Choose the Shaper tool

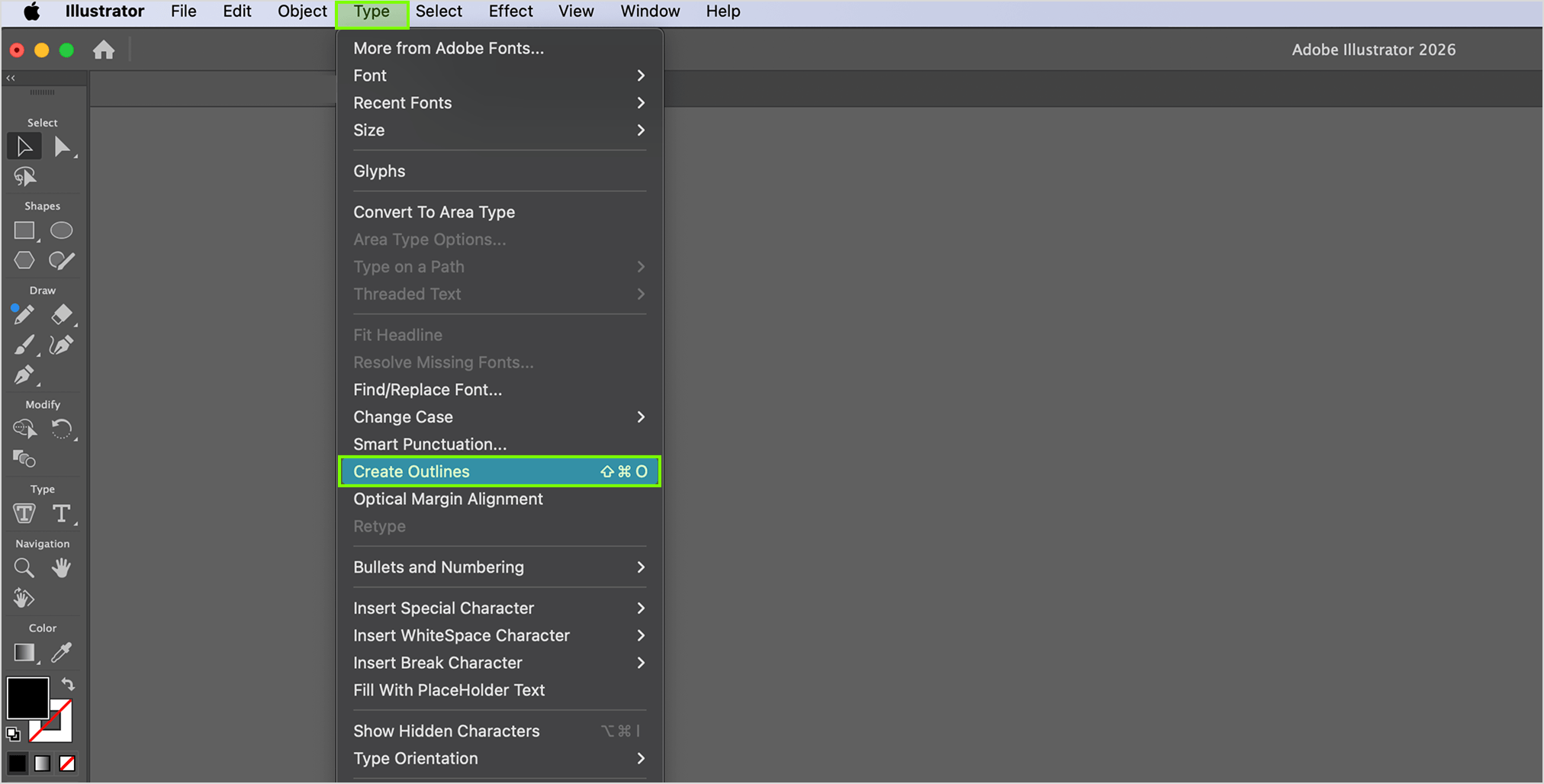[62, 261]
